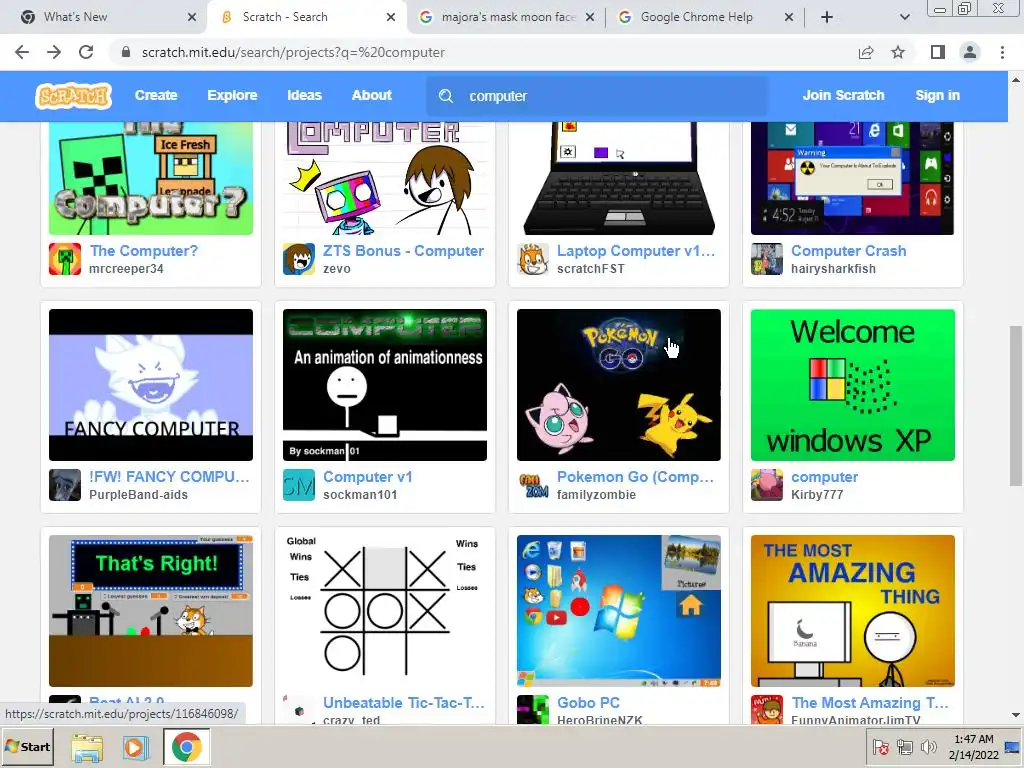Click the taskbar clock showing 1:47 AM
Viewport: 1024px width, 768px height.
974,747
